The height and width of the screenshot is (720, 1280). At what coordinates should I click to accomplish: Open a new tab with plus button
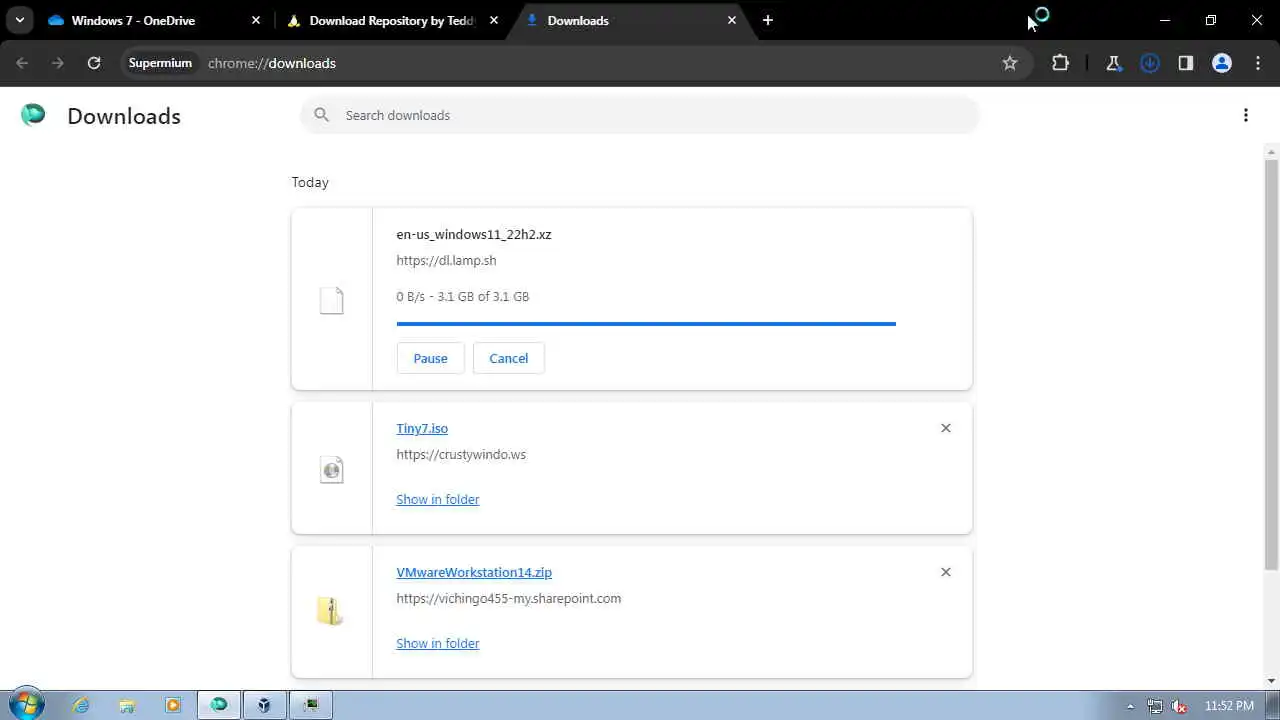point(767,20)
